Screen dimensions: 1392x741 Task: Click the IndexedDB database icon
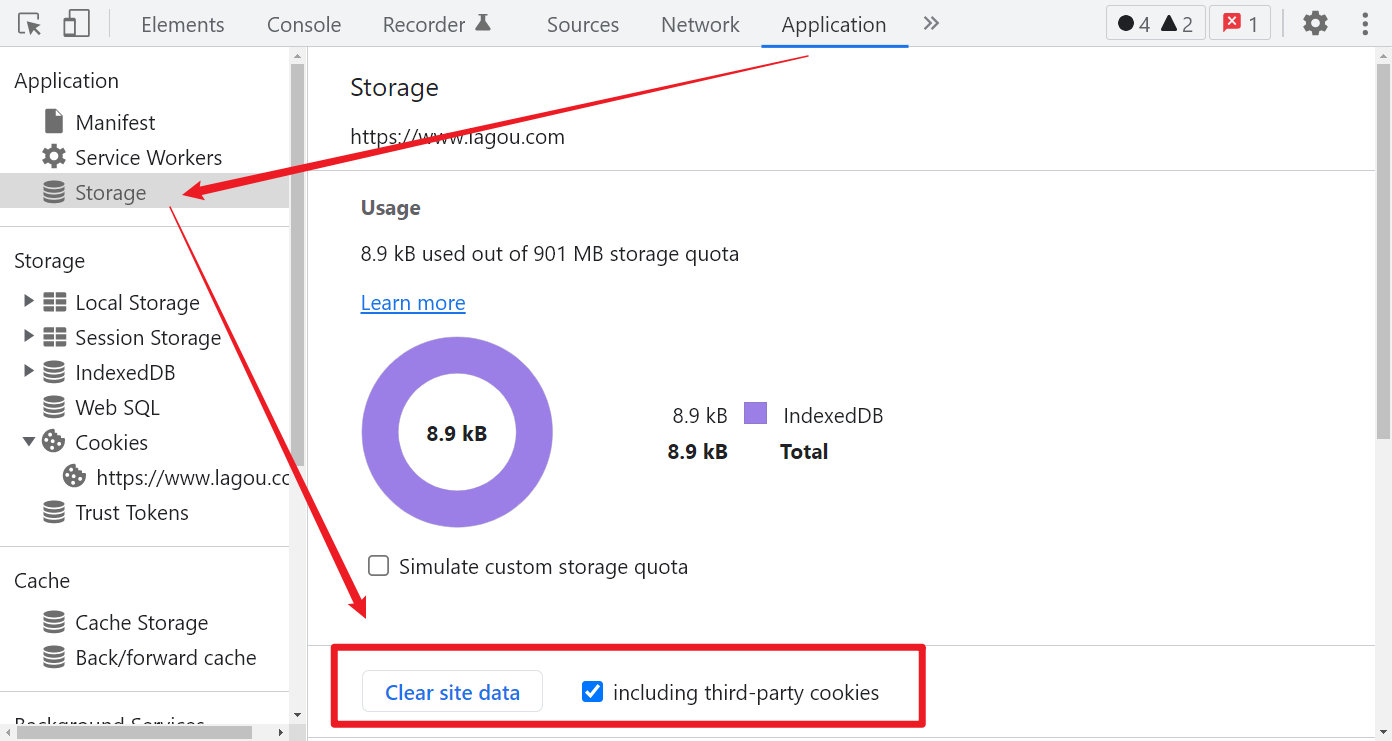click(x=54, y=372)
